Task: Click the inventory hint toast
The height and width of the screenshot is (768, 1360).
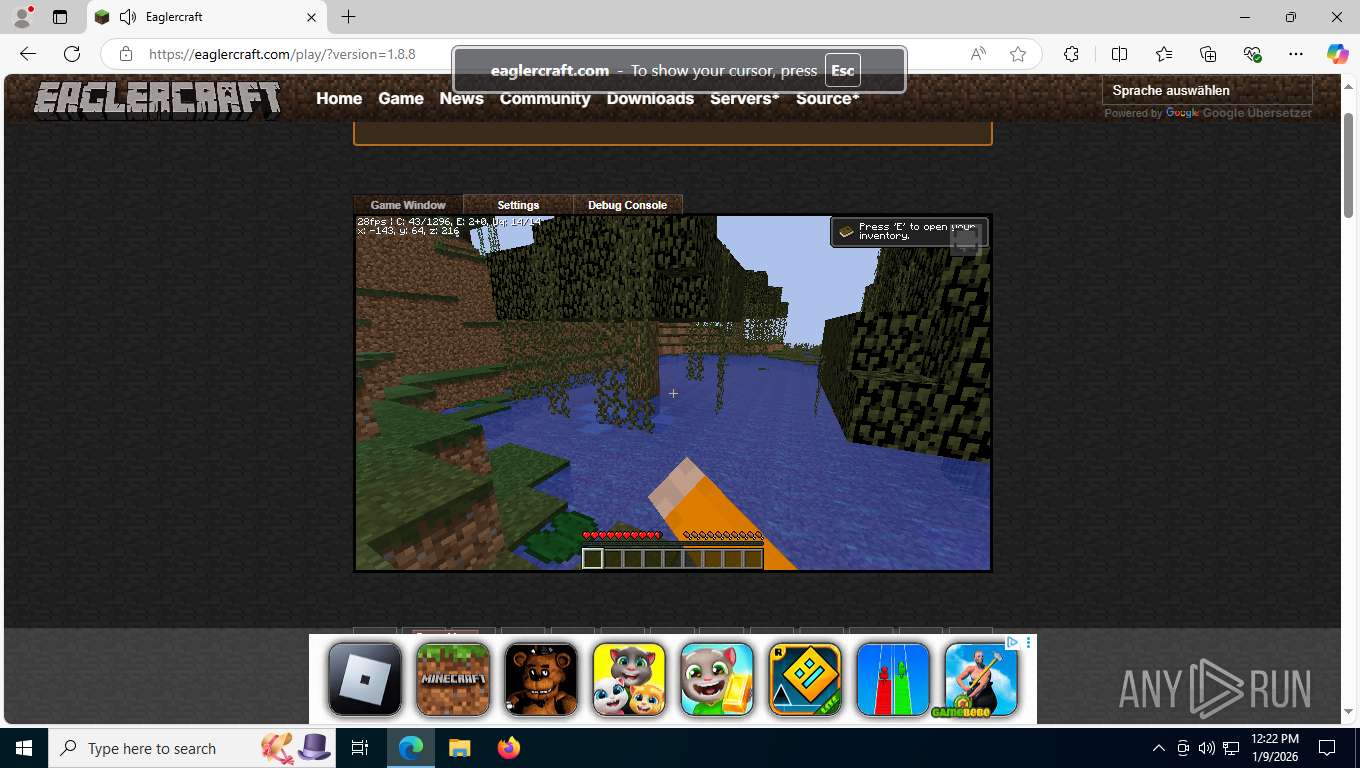Action: 909,232
